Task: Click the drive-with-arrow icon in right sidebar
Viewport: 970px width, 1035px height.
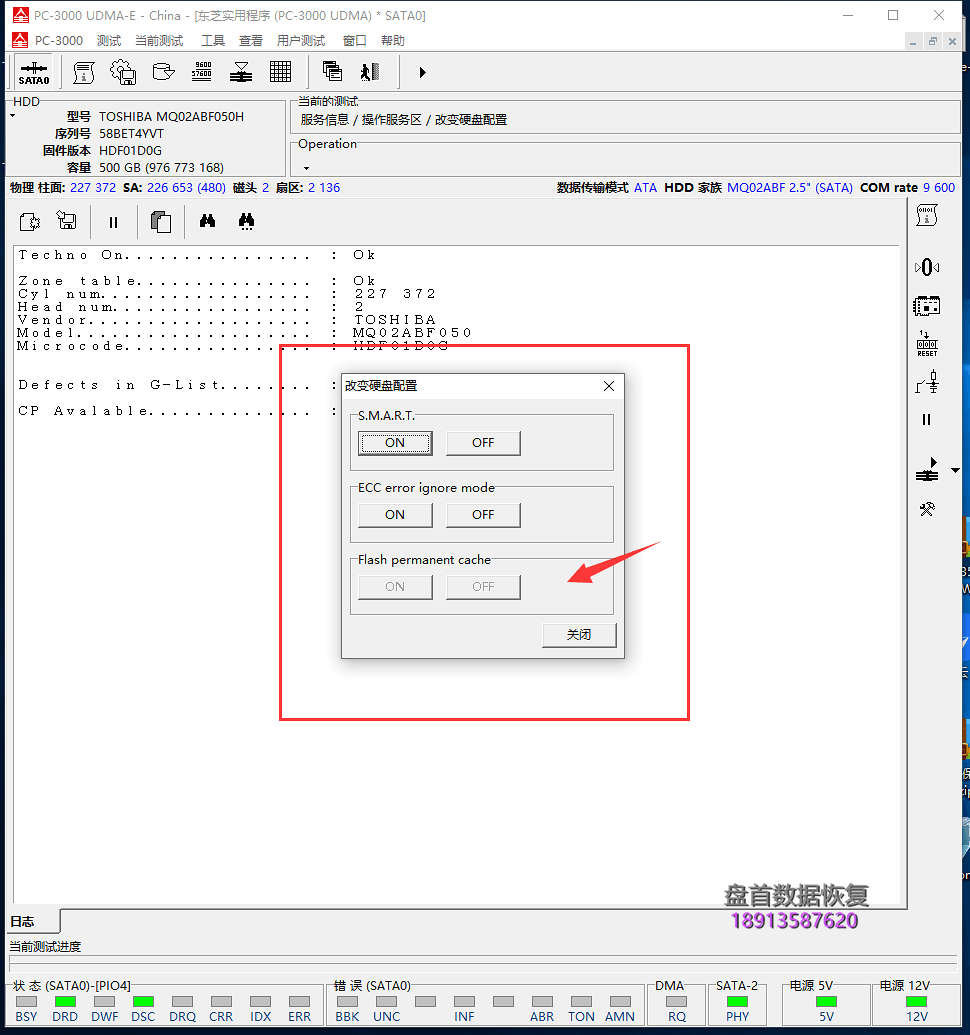Action: point(927,469)
